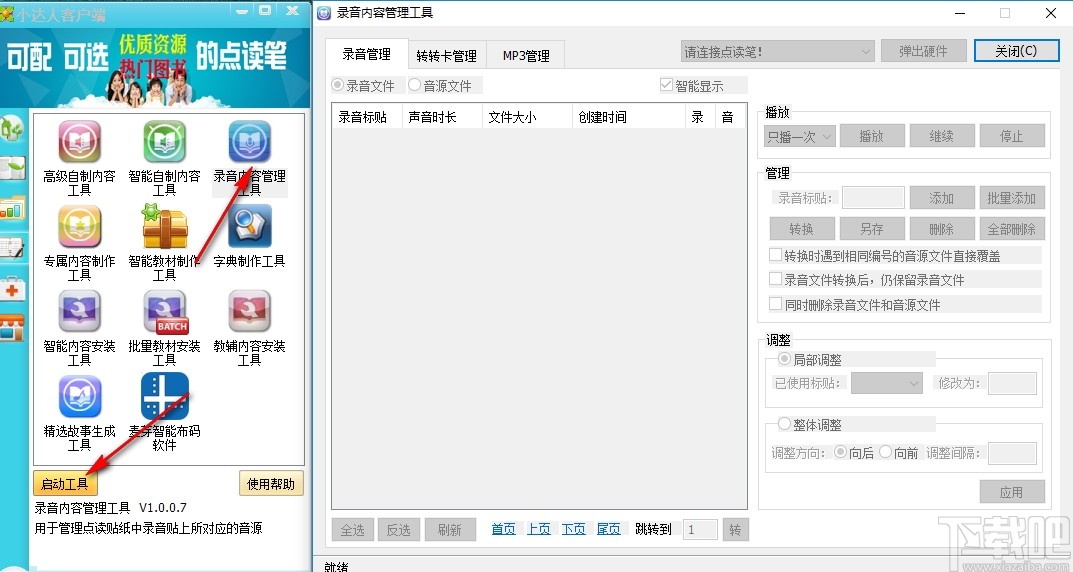Click the 转 jump button
The width and height of the screenshot is (1073, 572).
735,530
